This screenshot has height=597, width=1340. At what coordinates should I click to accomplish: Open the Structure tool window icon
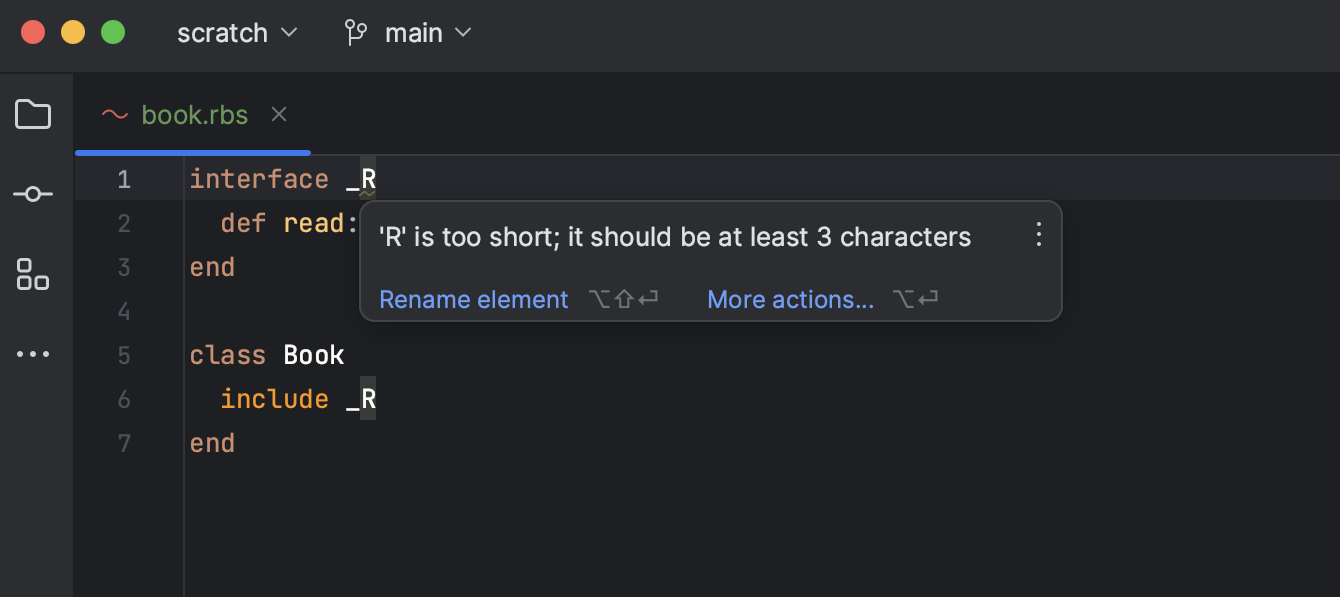click(33, 274)
